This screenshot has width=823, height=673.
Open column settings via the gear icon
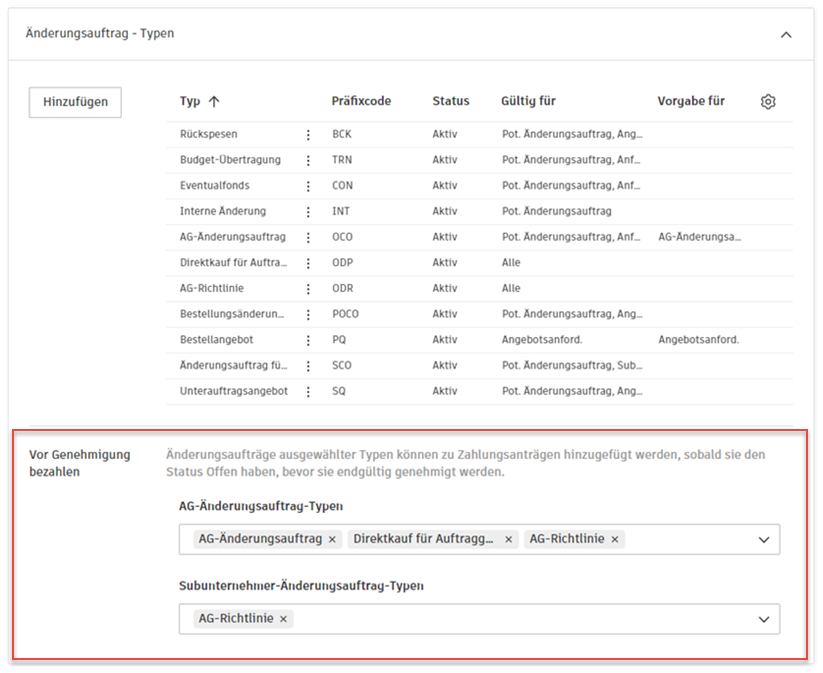coord(768,101)
